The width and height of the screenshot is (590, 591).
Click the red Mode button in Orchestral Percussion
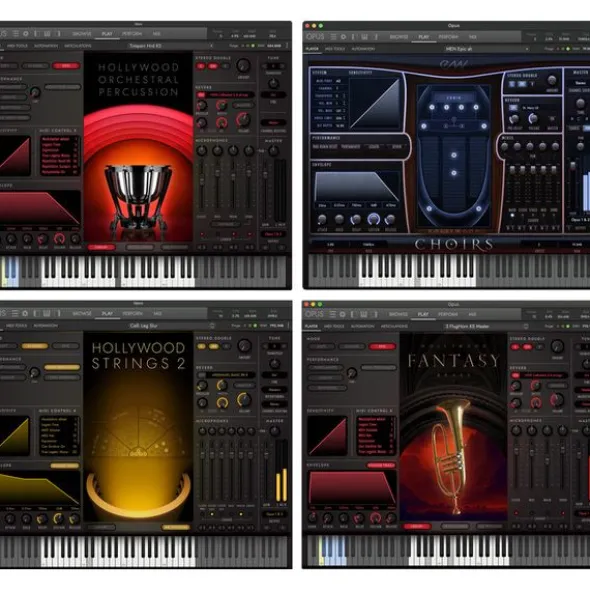66,66
